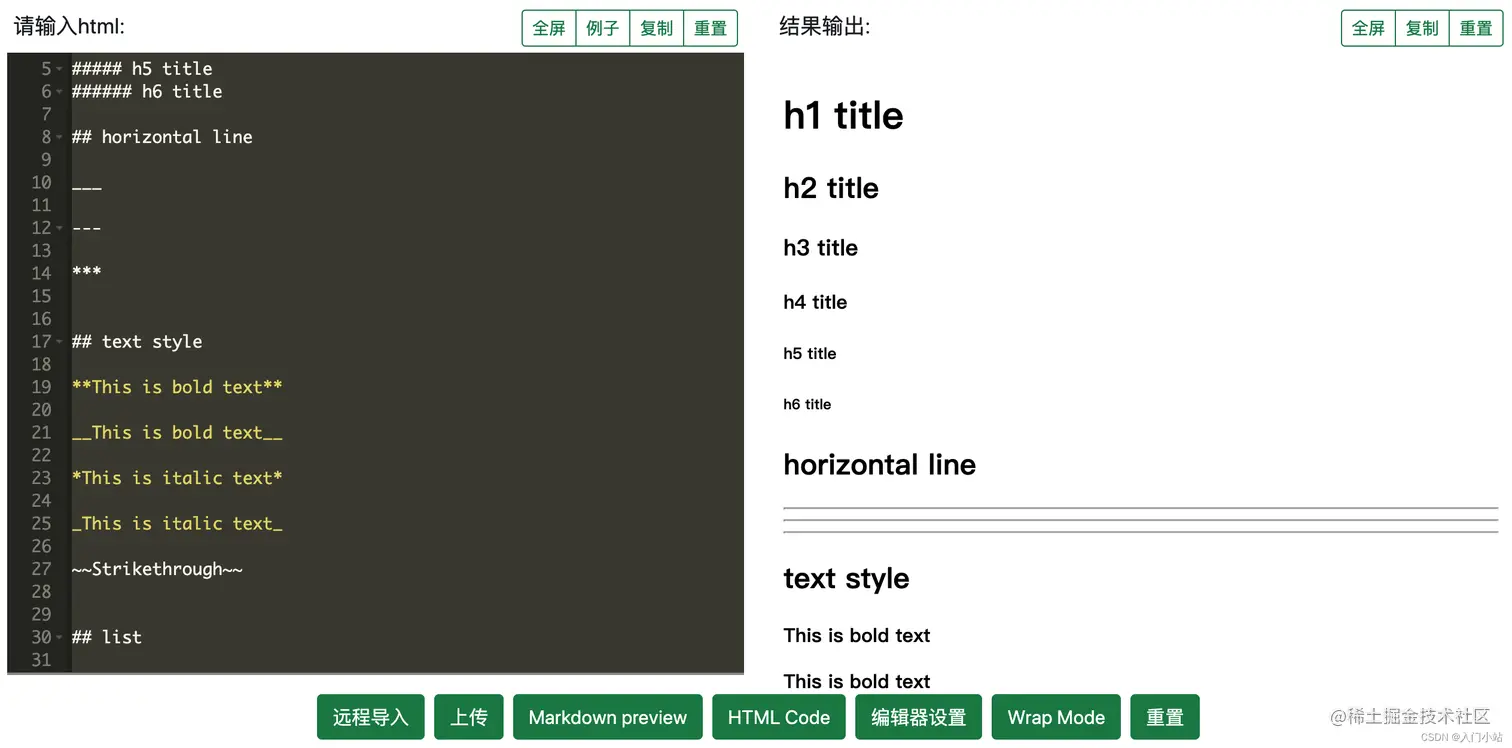This screenshot has height=748, width=1512.
Task: Click 'horizontal line' heading in the output
Action: click(880, 465)
